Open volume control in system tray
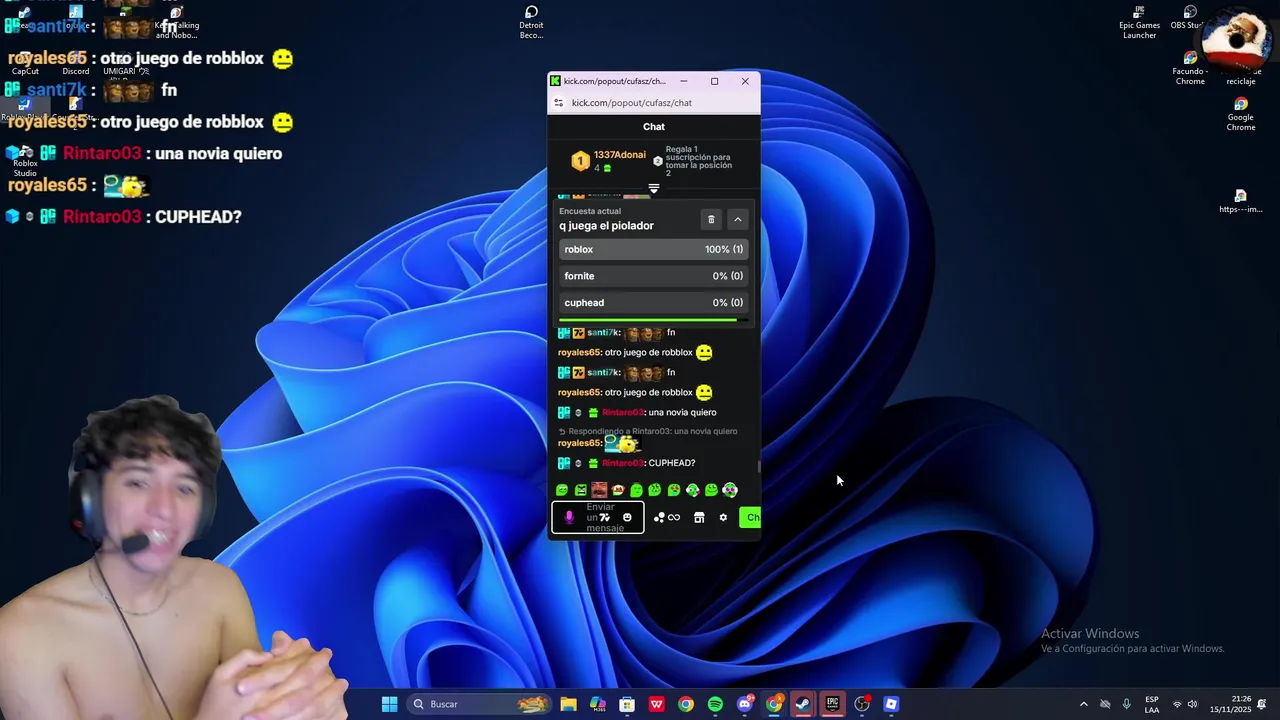This screenshot has width=1280, height=720. (x=1192, y=704)
